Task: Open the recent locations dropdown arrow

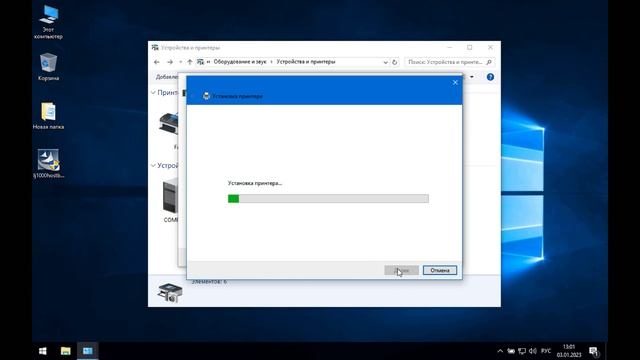Action: pyautogui.click(x=180, y=62)
